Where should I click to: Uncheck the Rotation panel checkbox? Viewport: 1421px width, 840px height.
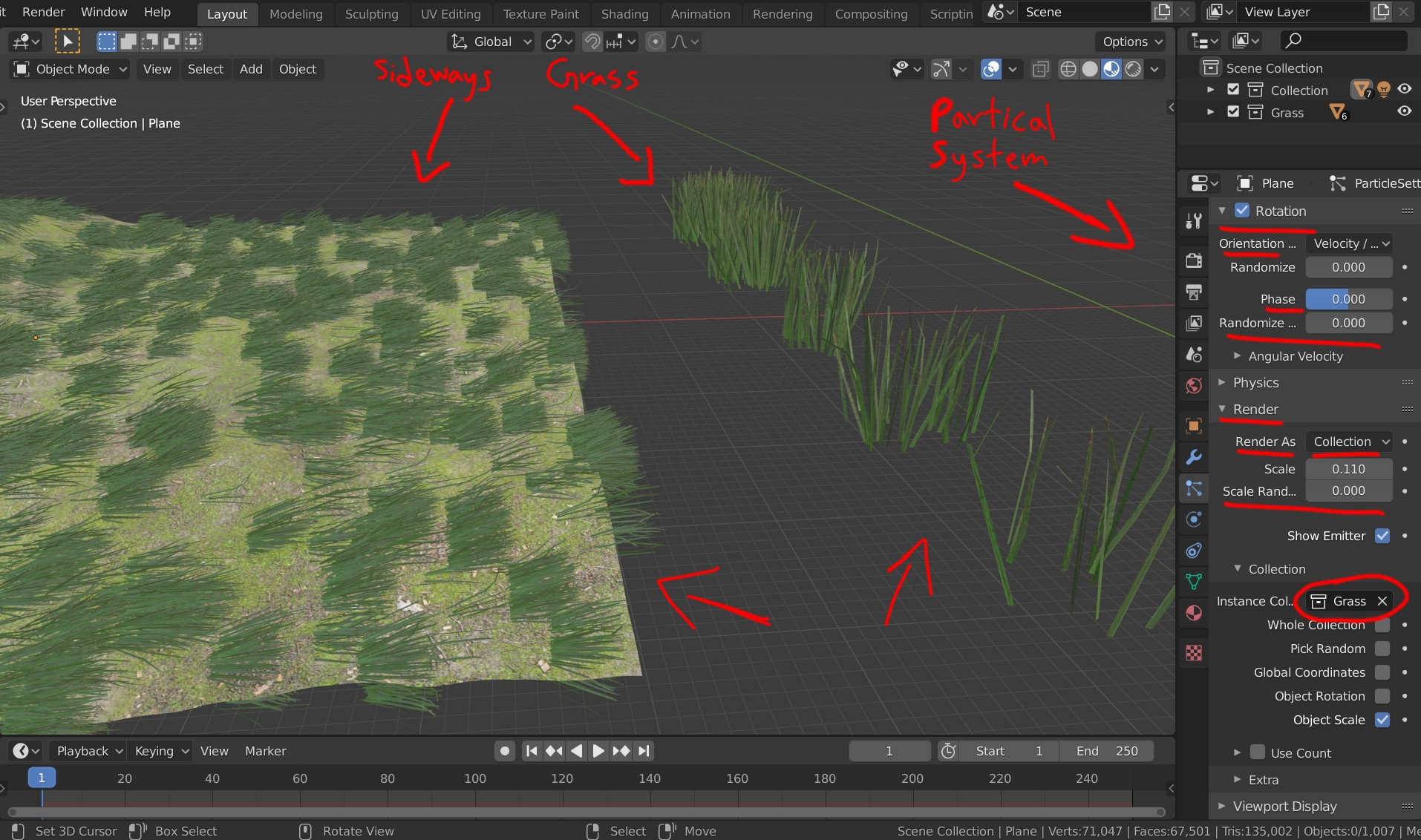pos(1242,211)
